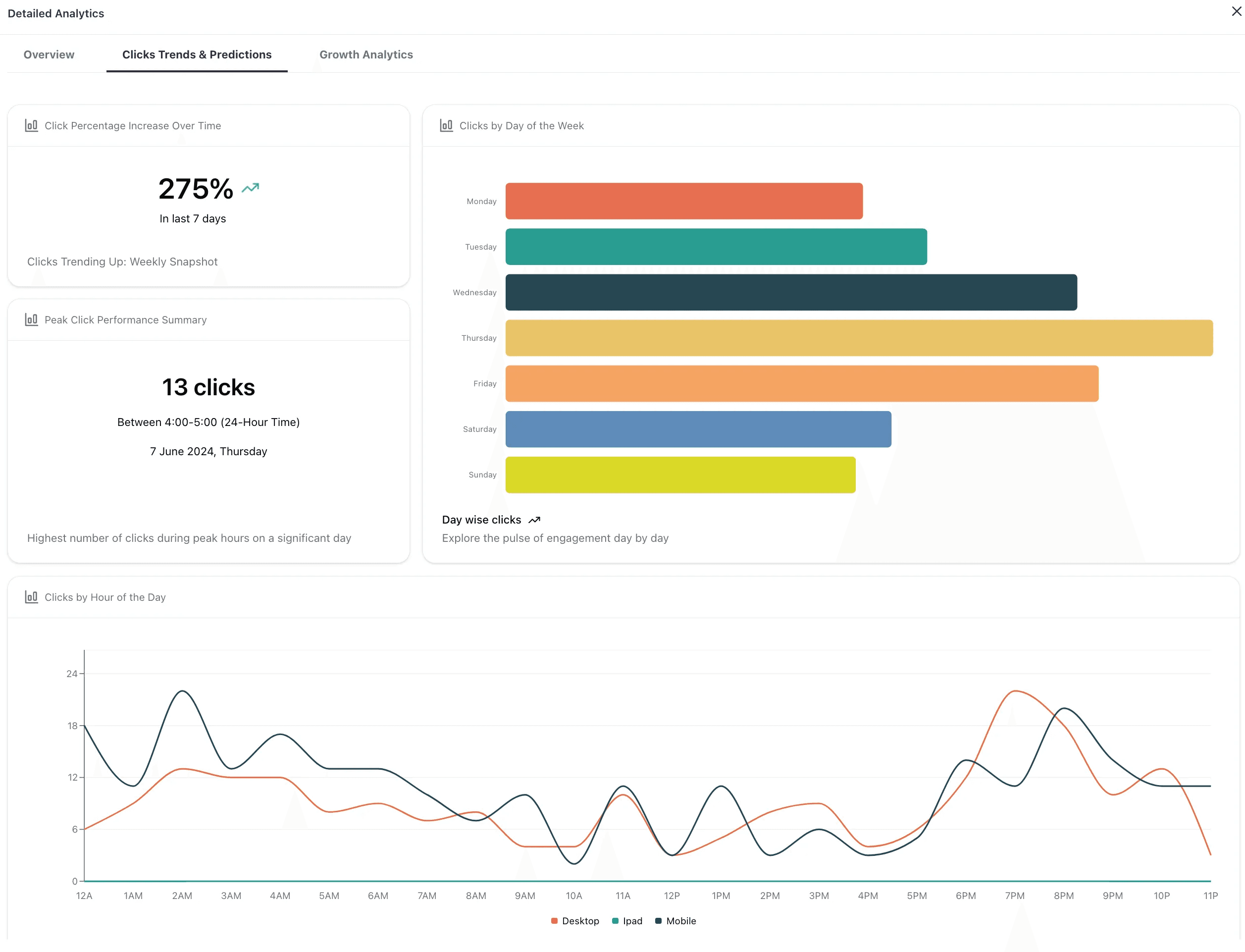Open the Growth Analytics tab
Image resolution: width=1245 pixels, height=952 pixels.
[x=366, y=54]
